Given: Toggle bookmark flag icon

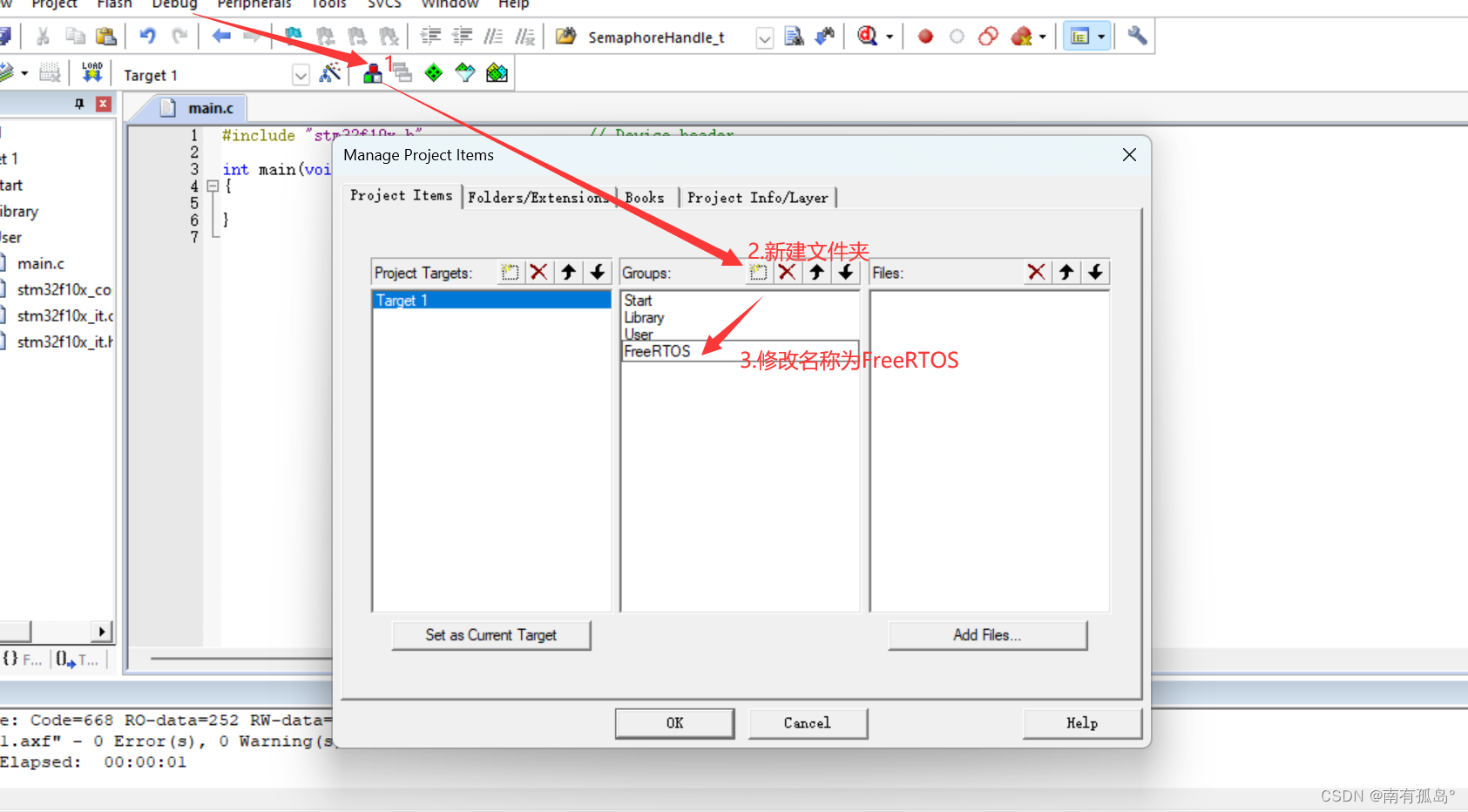Looking at the screenshot, I should point(293,36).
